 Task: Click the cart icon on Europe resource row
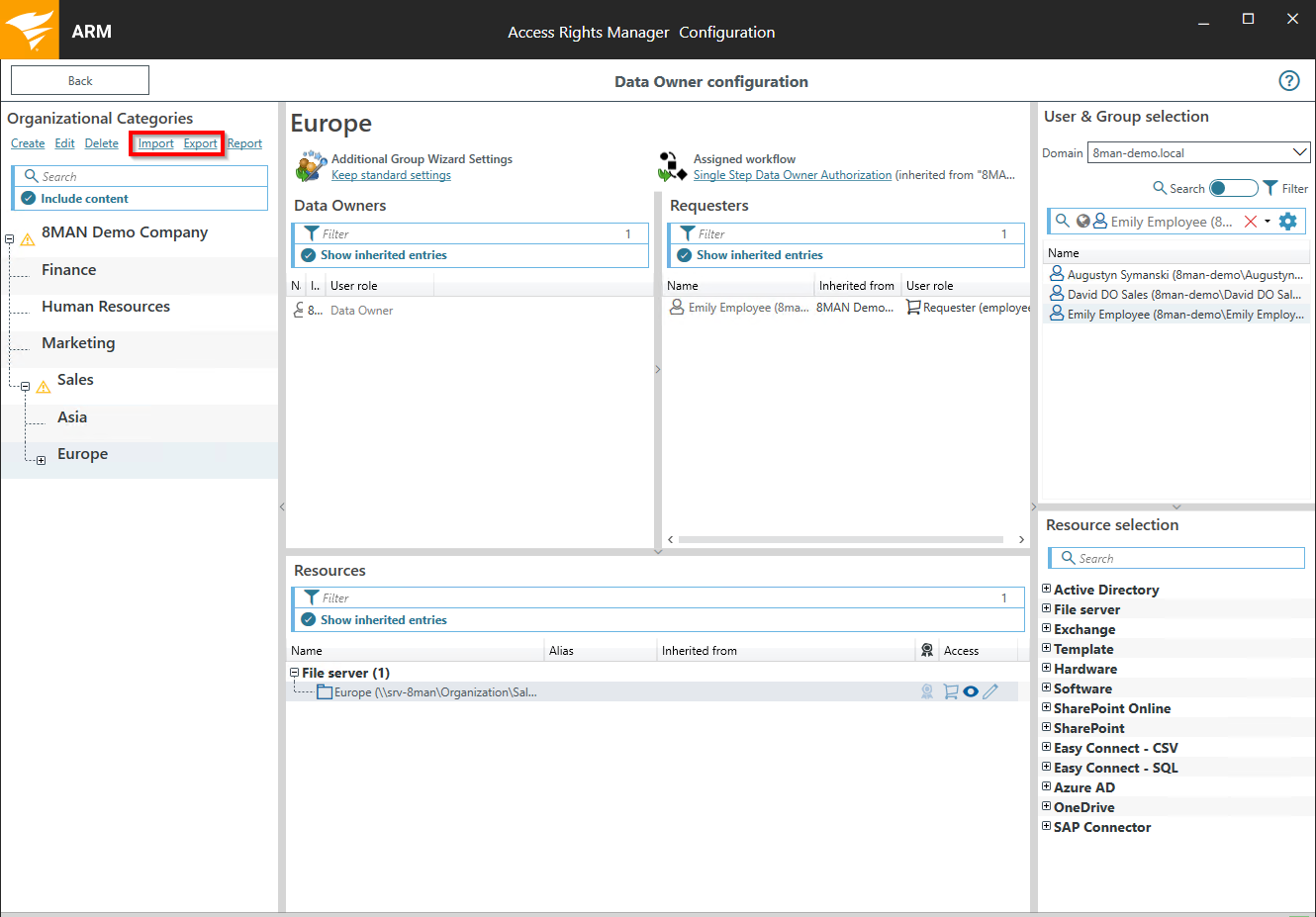(951, 691)
